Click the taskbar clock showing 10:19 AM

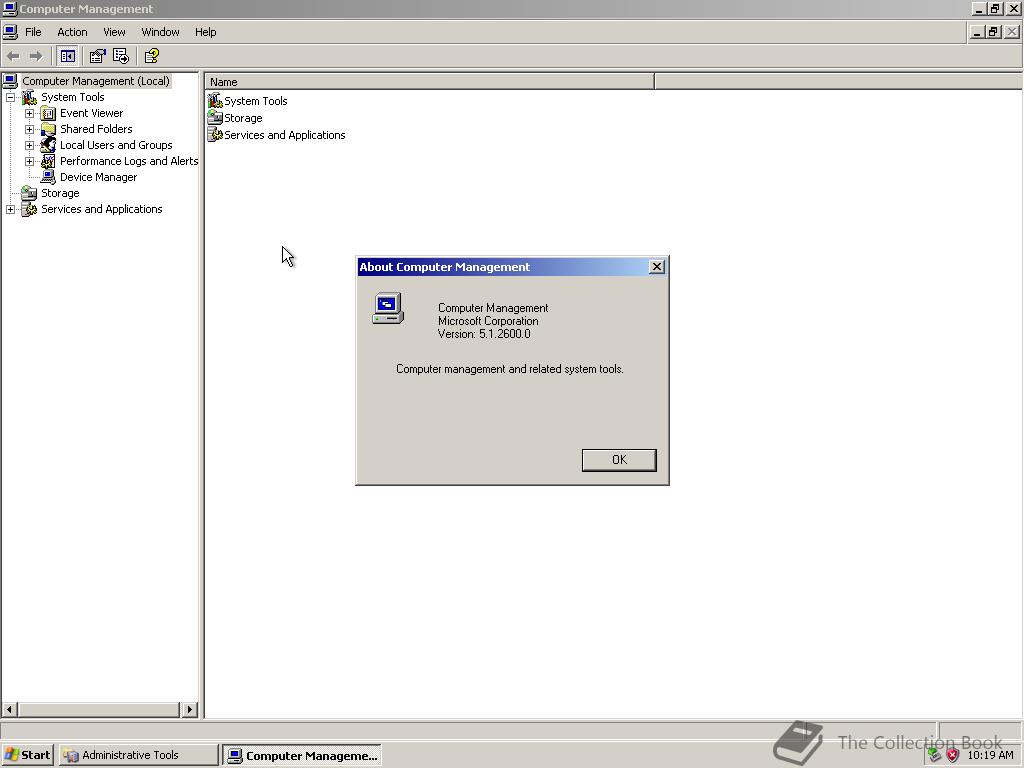coord(990,755)
